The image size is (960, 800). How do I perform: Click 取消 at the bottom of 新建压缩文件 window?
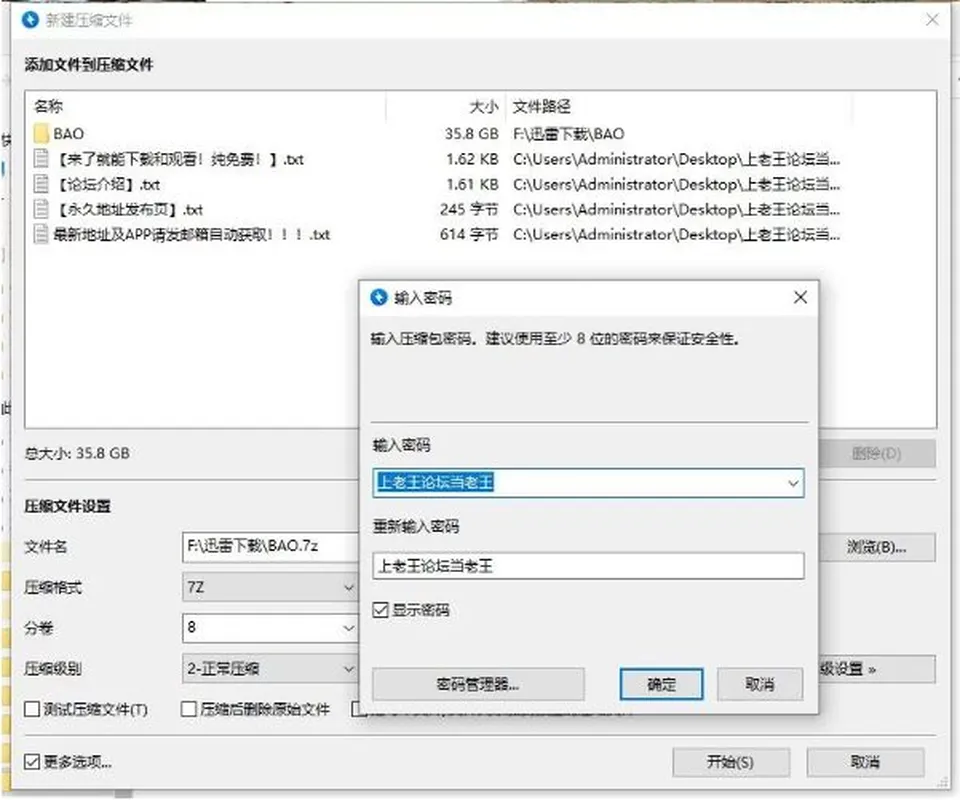(865, 762)
